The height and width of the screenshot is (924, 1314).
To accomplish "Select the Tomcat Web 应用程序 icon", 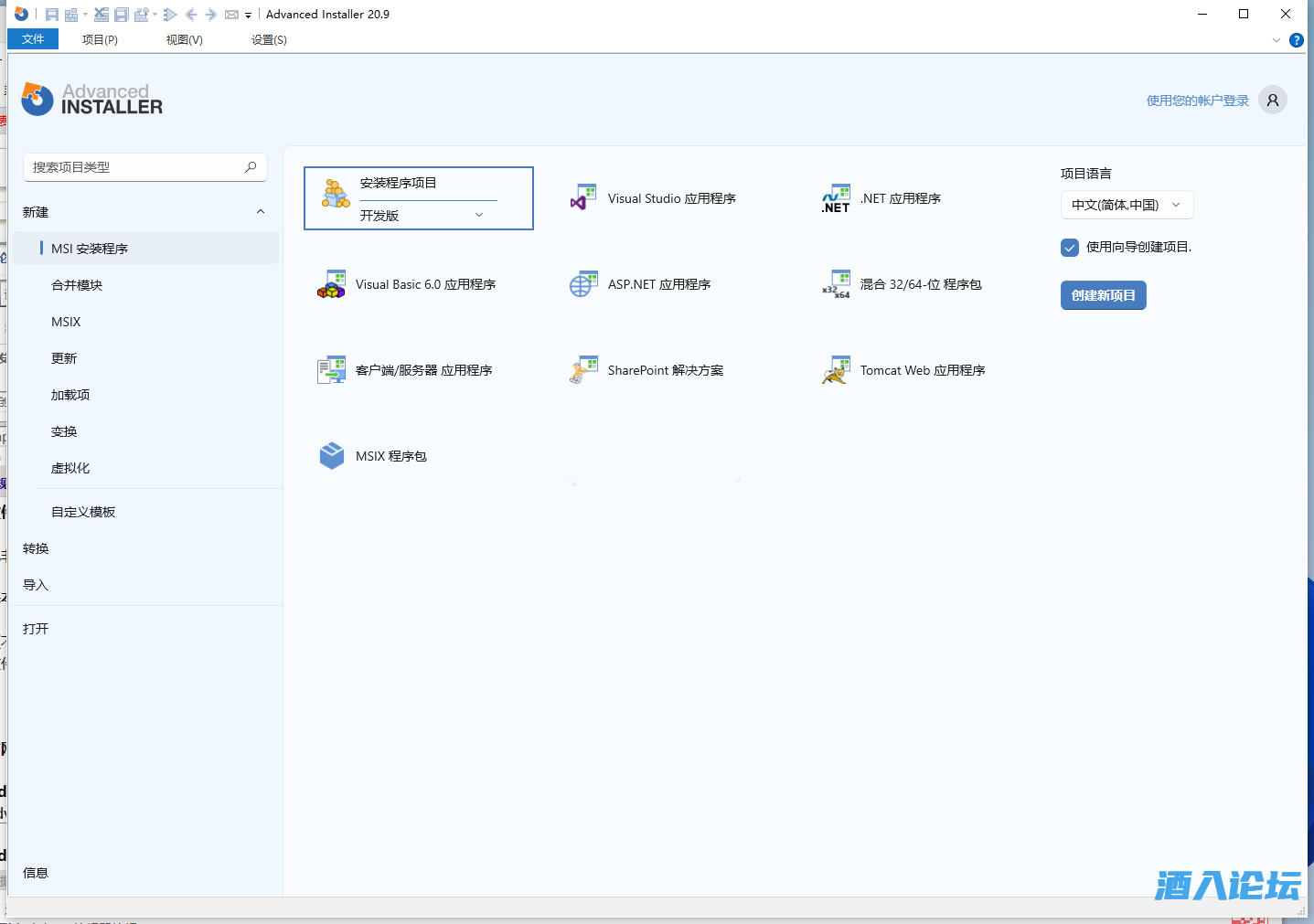I will pyautogui.click(x=836, y=370).
